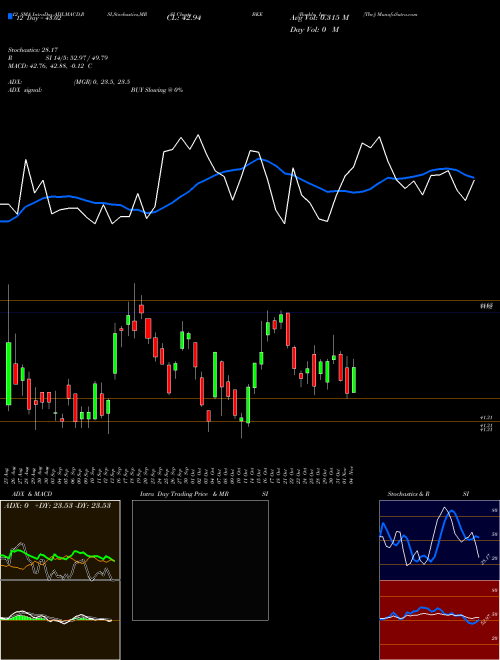This screenshot has width=500, height=660.
Task: Click the '(MGR) 0, 23.5, 23.5' ADX values
Action: 101,82
